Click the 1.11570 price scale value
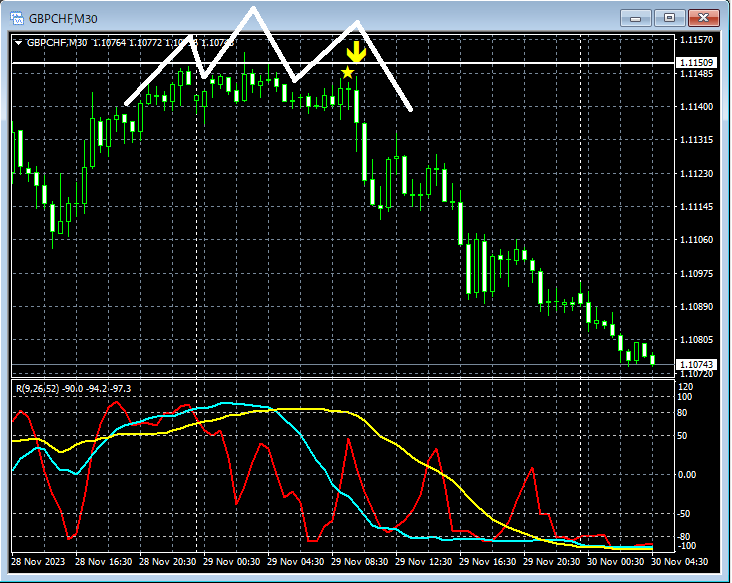Image resolution: width=732 pixels, height=583 pixels. click(696, 40)
